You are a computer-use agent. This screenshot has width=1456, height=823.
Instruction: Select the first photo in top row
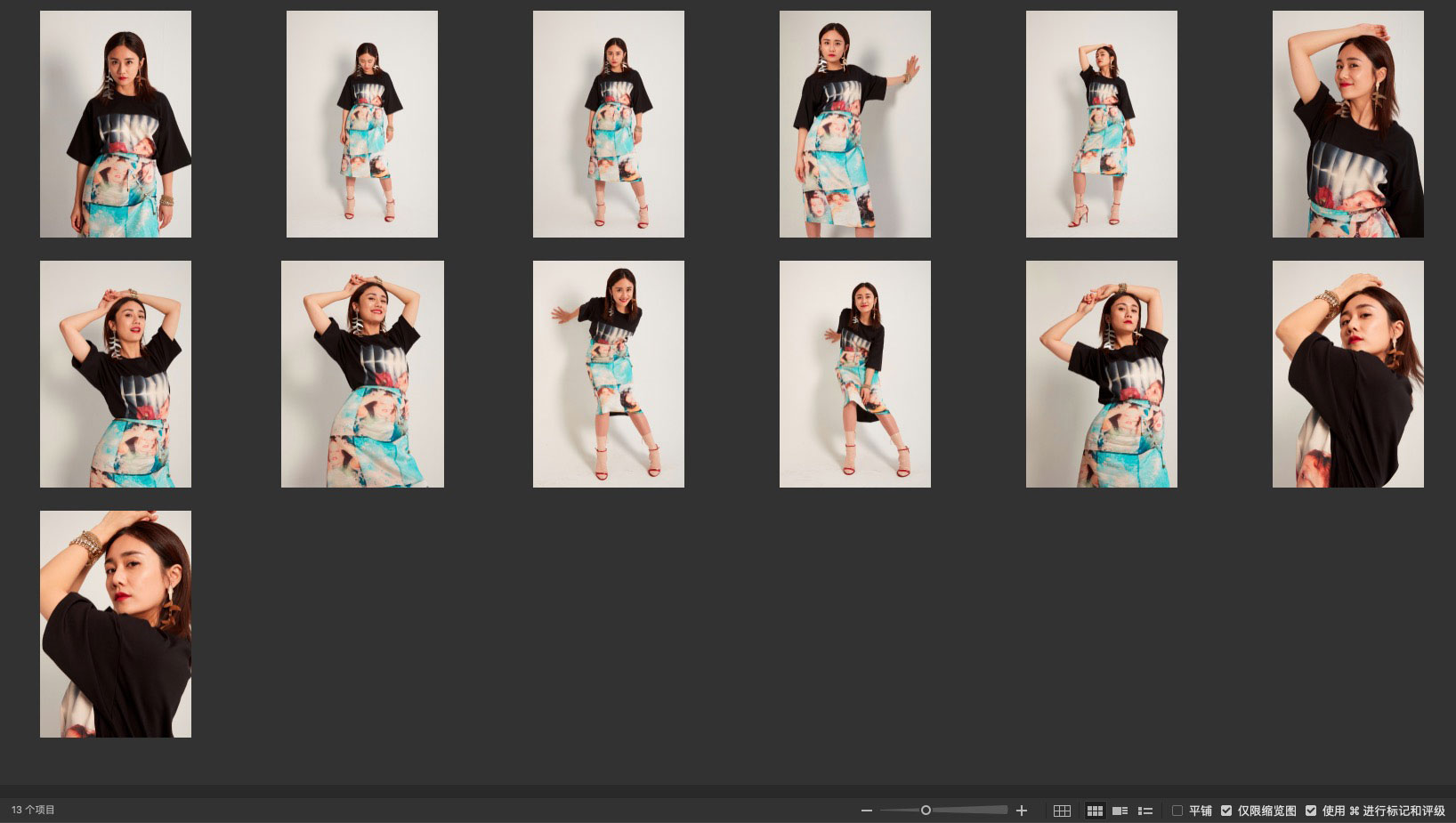116,125
